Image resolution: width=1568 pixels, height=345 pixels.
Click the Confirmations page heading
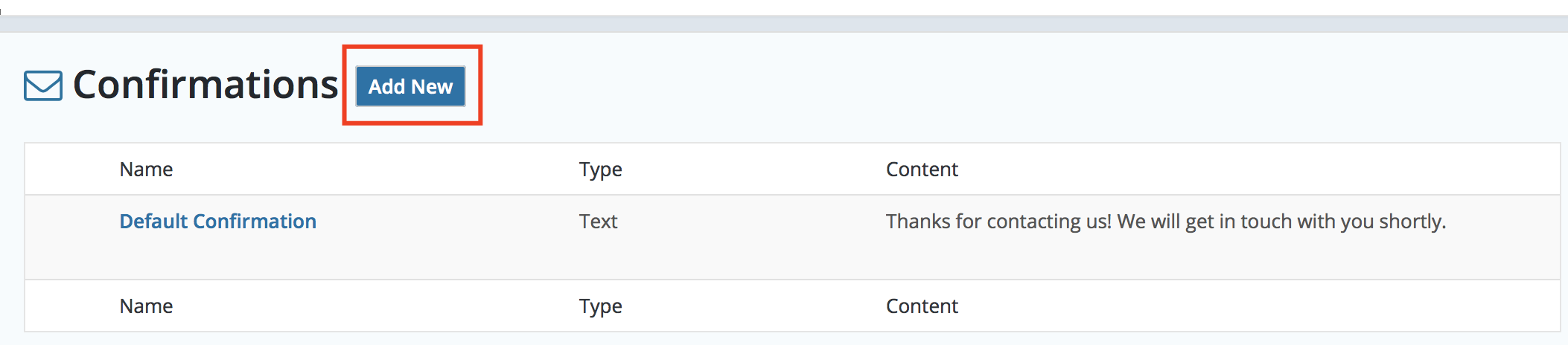tap(205, 85)
